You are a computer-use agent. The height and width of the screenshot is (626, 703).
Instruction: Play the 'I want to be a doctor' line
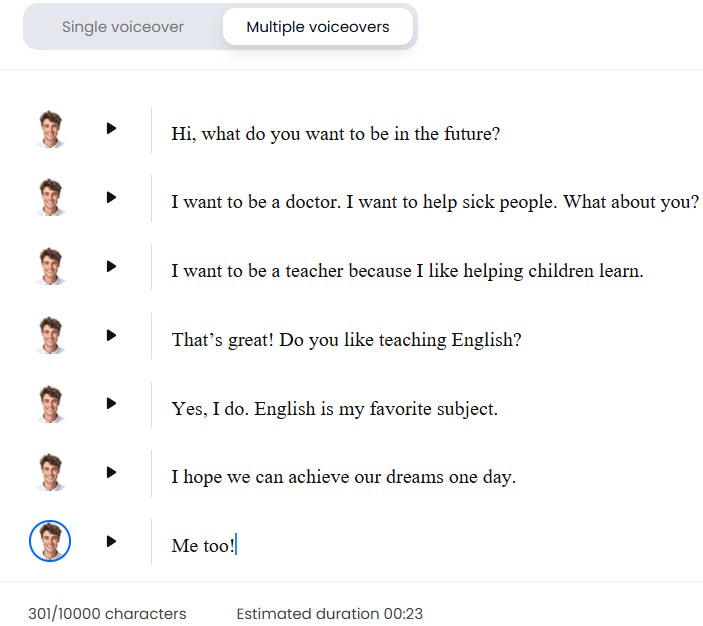tap(111, 198)
